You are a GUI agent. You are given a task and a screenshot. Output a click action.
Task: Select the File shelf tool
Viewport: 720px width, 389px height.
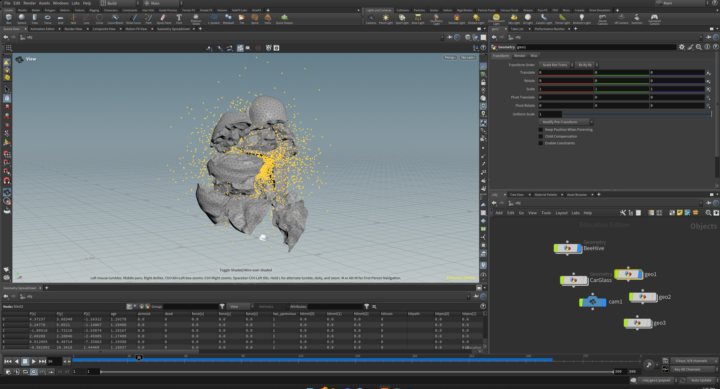tap(242, 18)
